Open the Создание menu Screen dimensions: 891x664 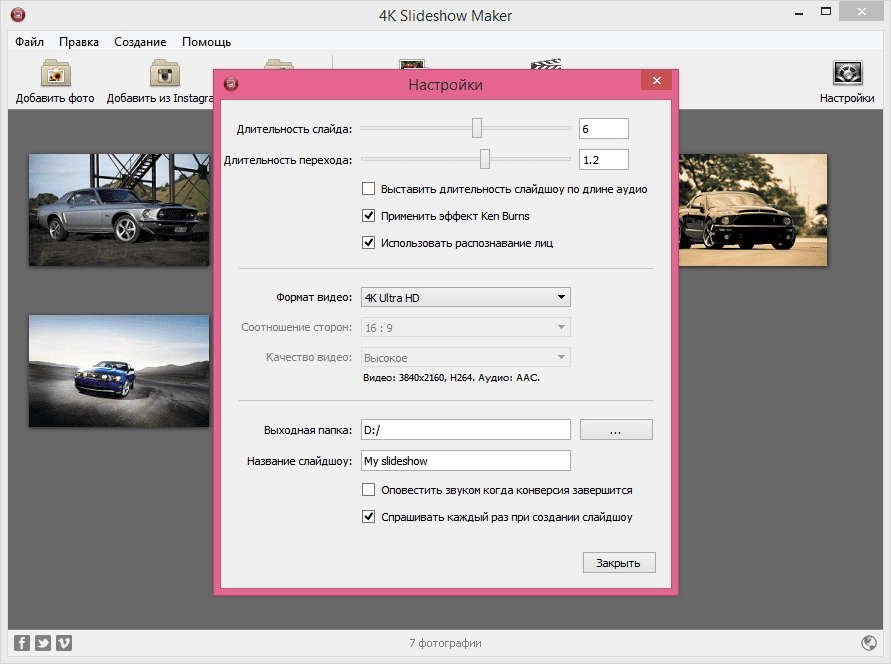click(140, 41)
